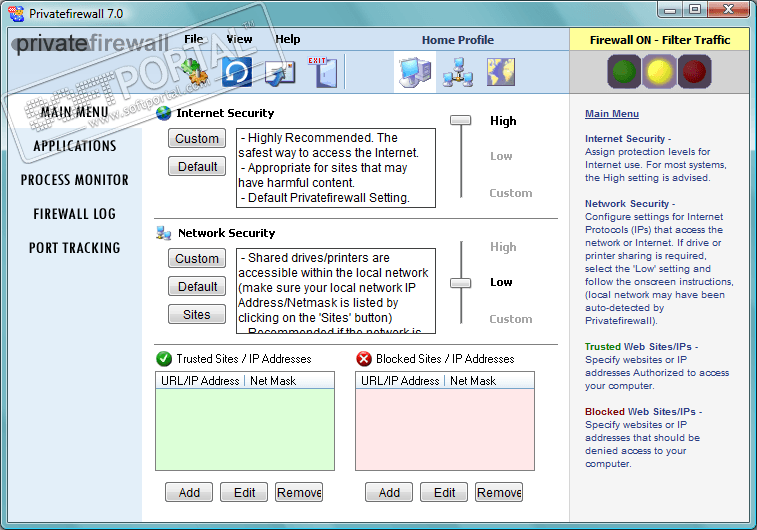Click Custom button under Network Security
This screenshot has width=757, height=530.
pos(197,259)
